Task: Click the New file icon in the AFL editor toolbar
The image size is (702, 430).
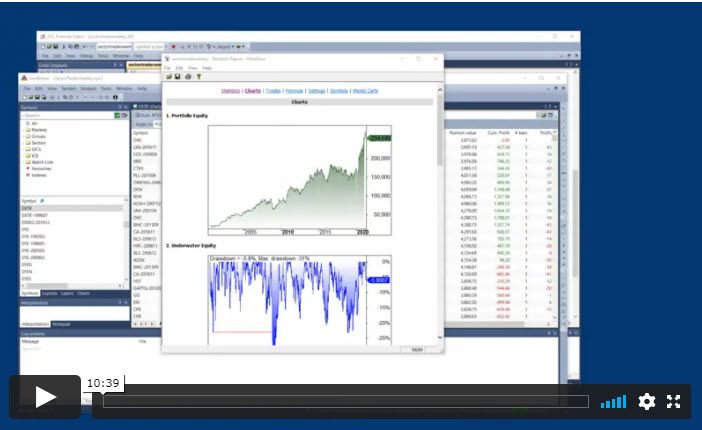Action: tap(43, 47)
